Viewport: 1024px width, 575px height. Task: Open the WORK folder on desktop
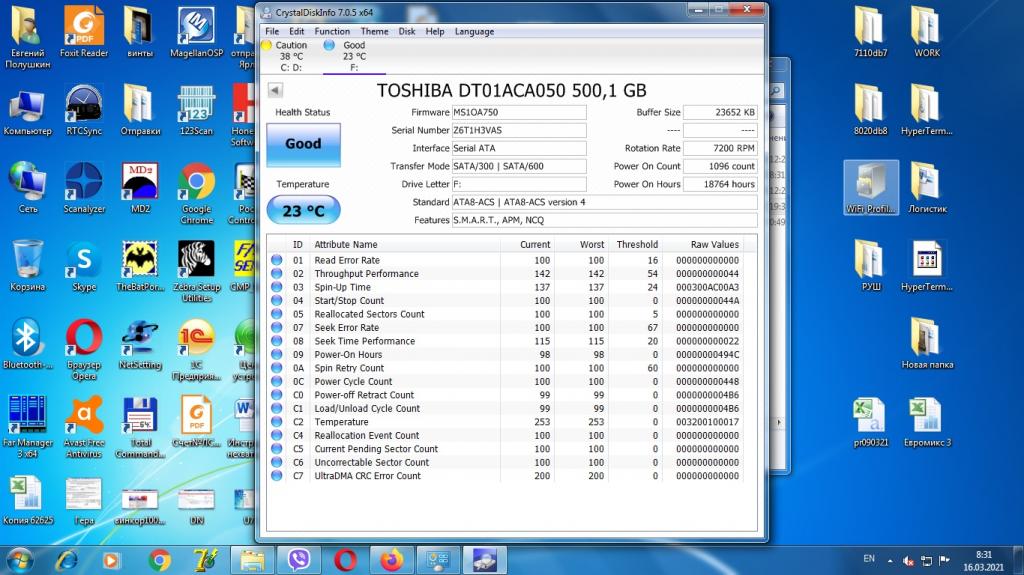click(927, 31)
